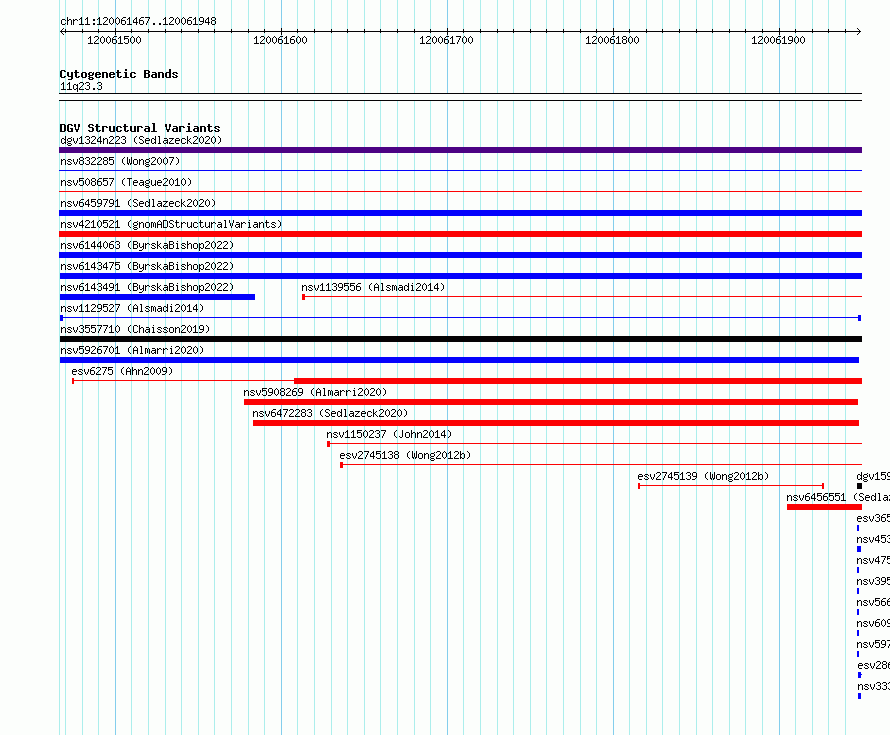Select the red esv6275 thick bar

click(x=578, y=381)
